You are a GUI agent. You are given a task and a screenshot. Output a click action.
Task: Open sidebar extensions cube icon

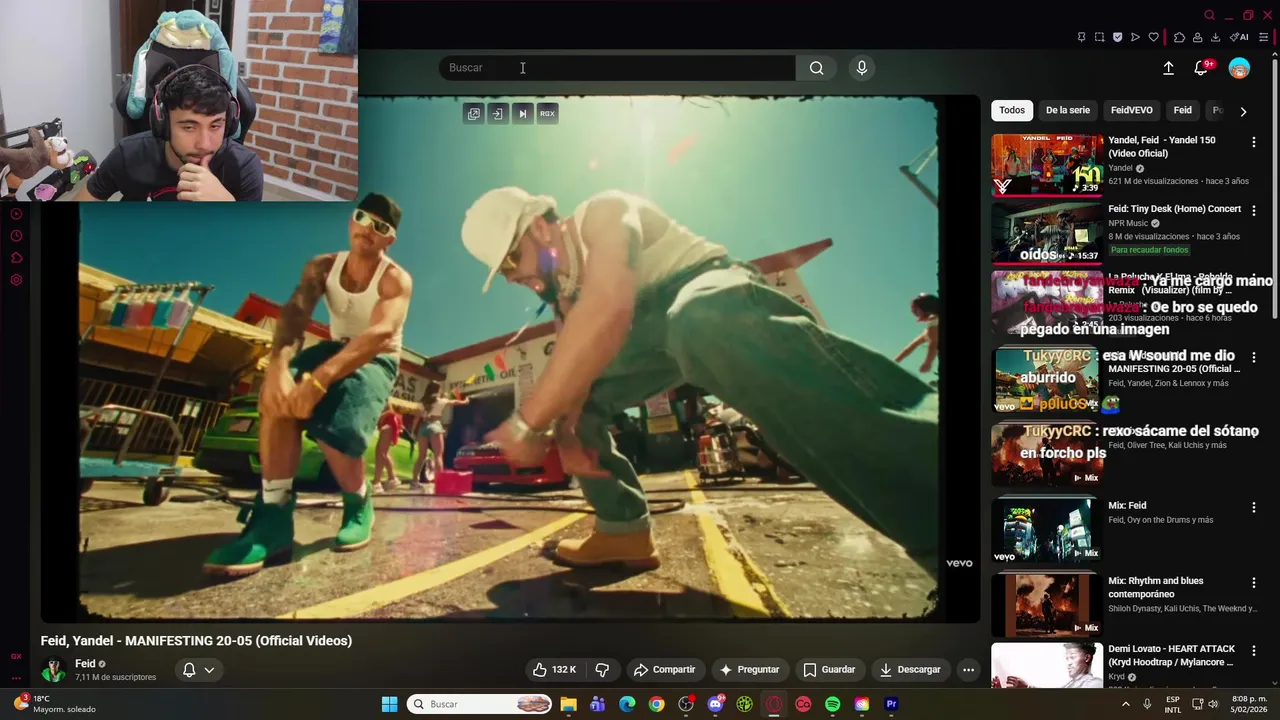(x=16, y=258)
